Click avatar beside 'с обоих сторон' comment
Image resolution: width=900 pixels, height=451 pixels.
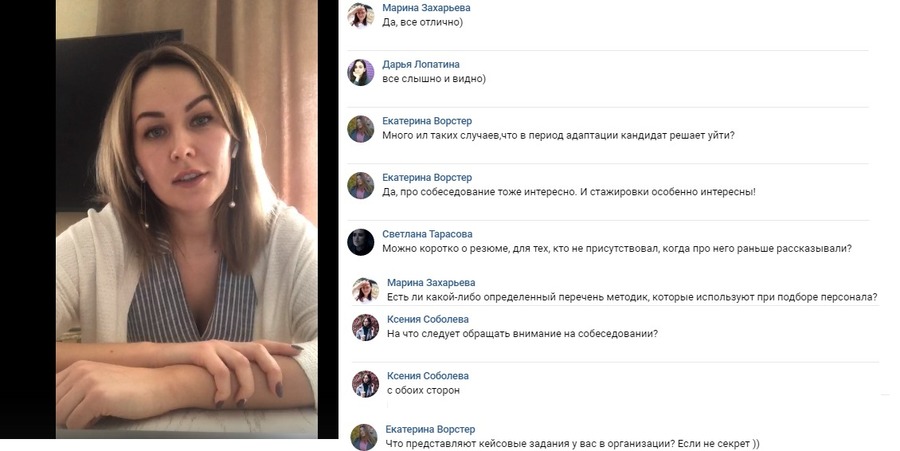pyautogui.click(x=365, y=383)
